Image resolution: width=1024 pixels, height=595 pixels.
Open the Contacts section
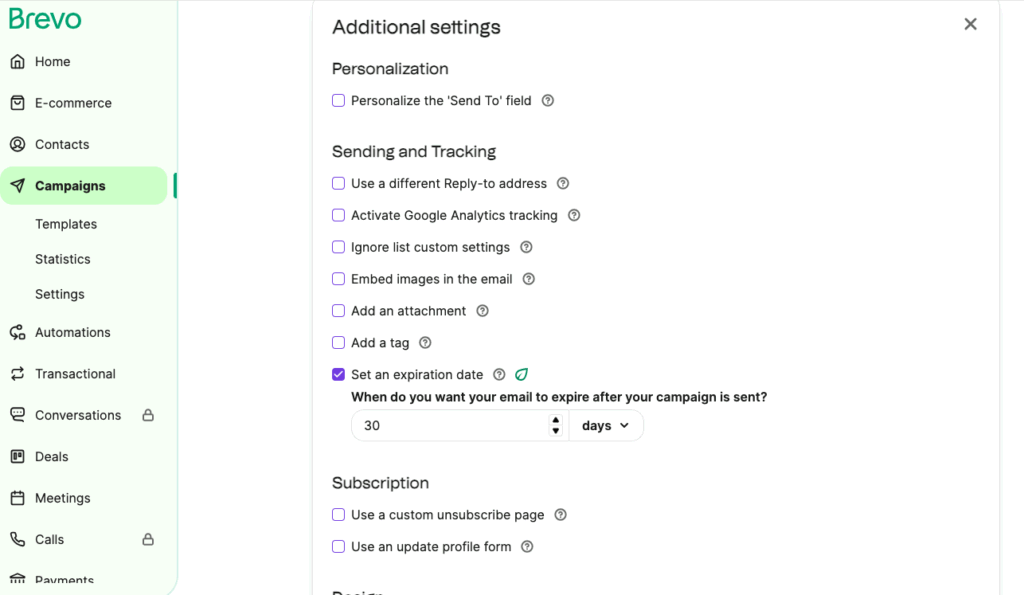[x=62, y=144]
